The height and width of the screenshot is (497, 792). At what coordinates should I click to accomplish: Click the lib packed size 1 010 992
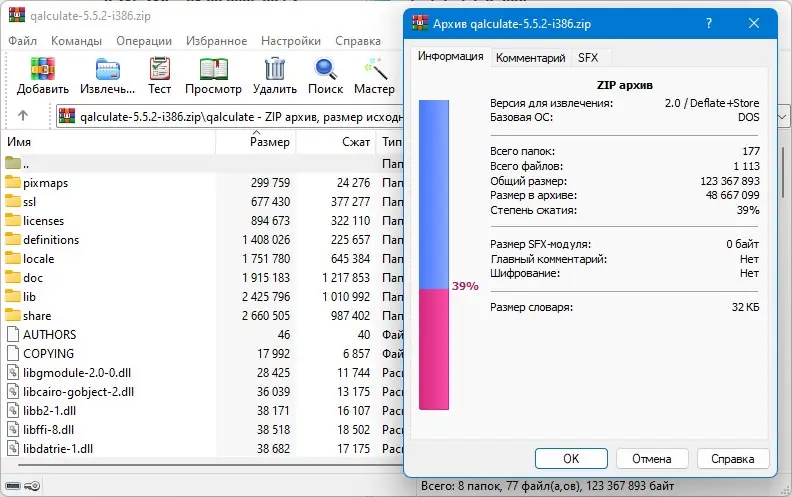[x=346, y=296]
